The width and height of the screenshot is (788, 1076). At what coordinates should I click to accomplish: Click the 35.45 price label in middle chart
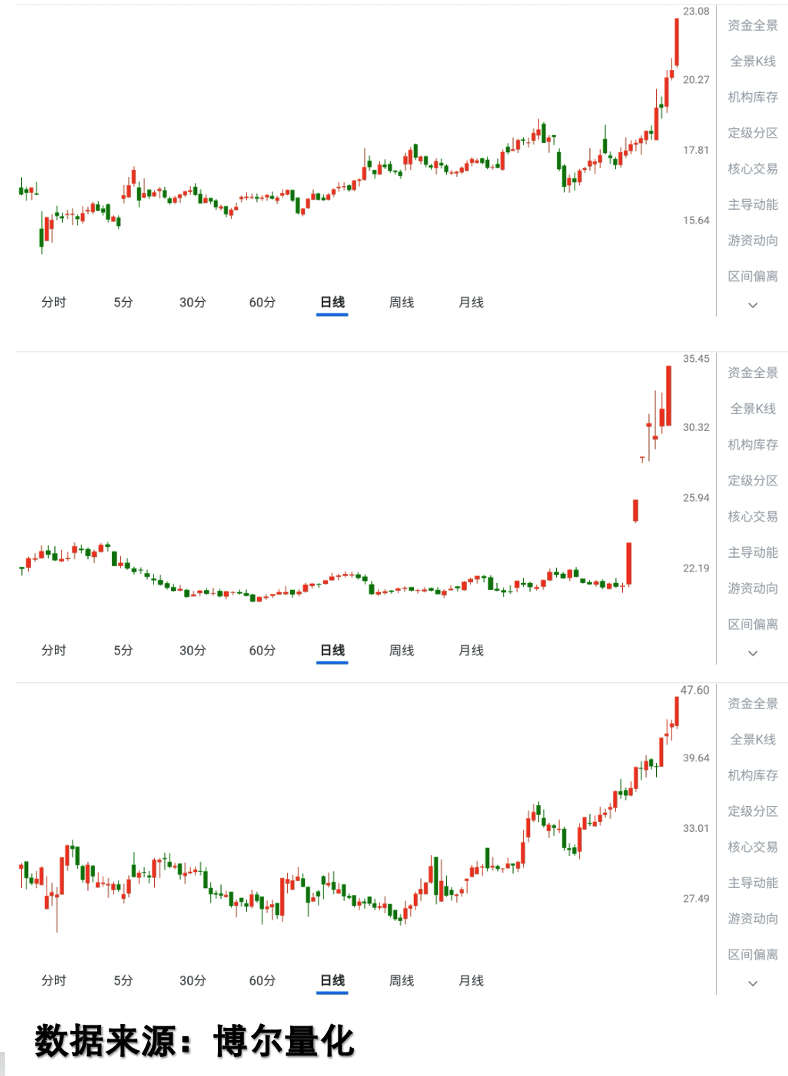coord(696,358)
